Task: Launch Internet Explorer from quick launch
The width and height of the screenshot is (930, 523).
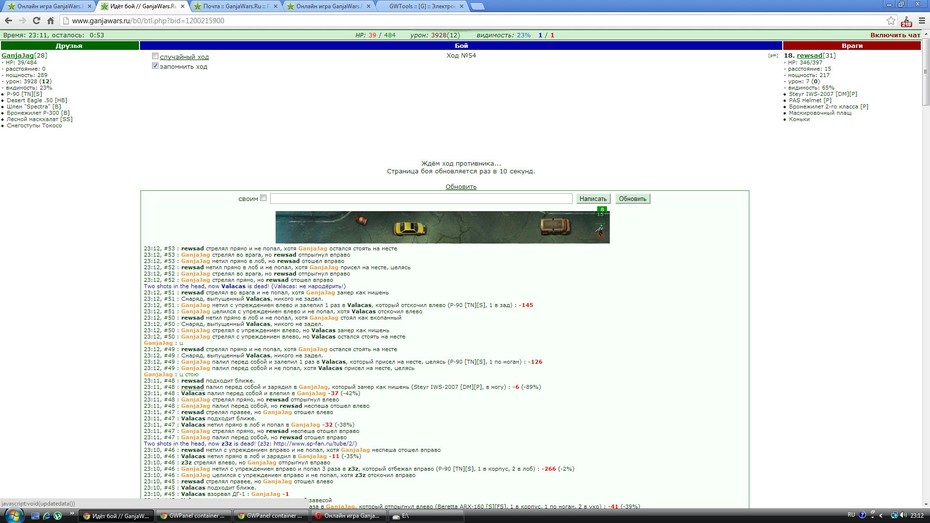Action: (46, 516)
